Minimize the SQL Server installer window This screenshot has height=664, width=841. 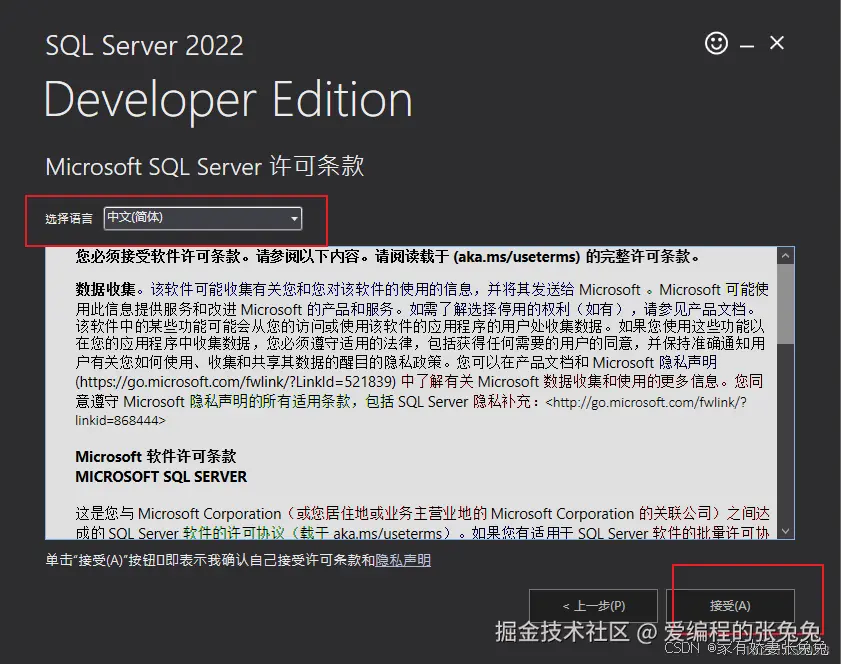[x=747, y=47]
